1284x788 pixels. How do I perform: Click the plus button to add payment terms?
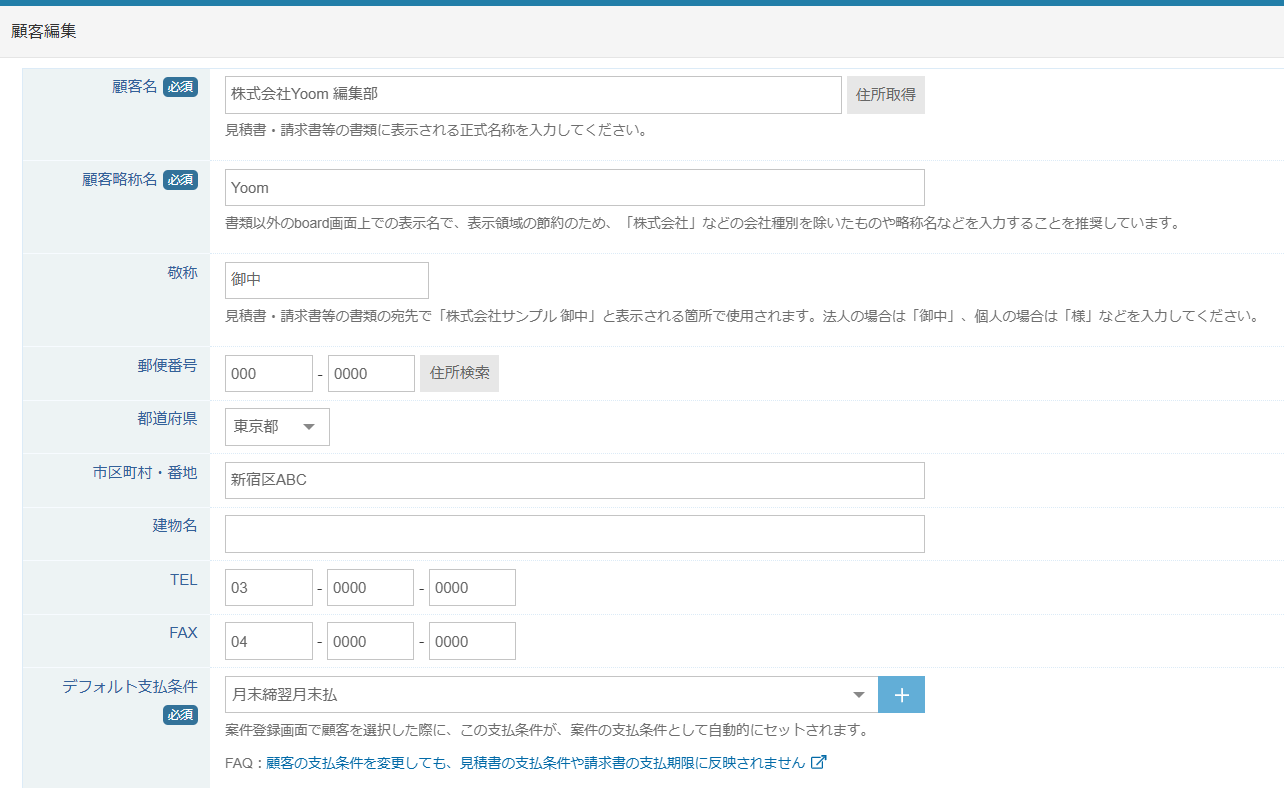(901, 695)
